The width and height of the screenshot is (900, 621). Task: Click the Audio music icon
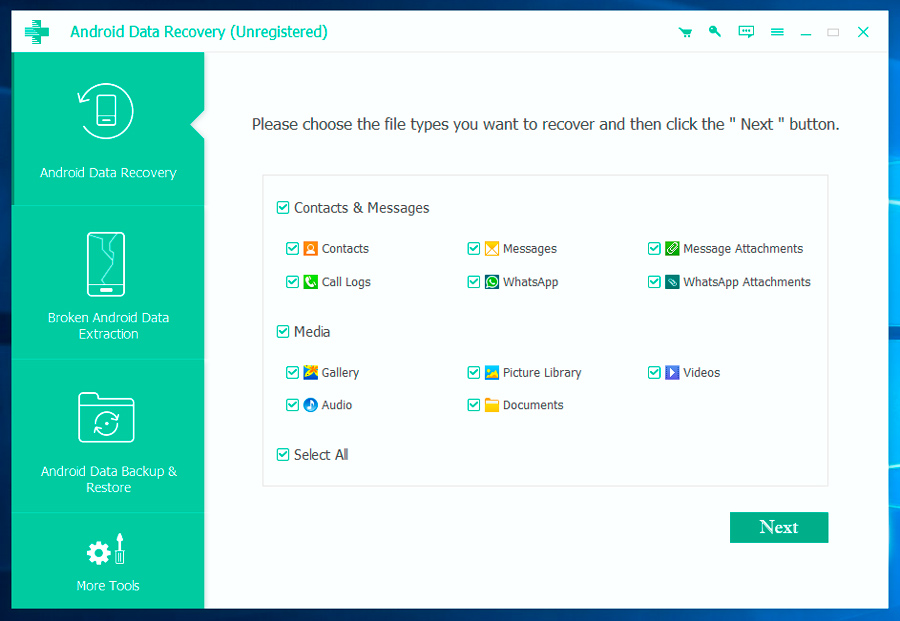click(x=311, y=405)
